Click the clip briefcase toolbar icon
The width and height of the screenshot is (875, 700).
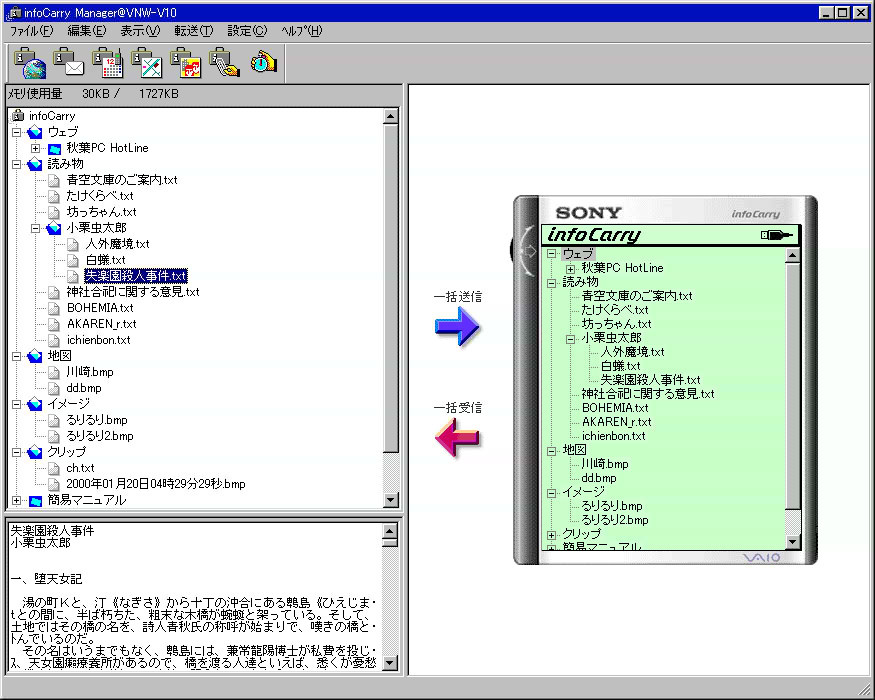click(225, 63)
